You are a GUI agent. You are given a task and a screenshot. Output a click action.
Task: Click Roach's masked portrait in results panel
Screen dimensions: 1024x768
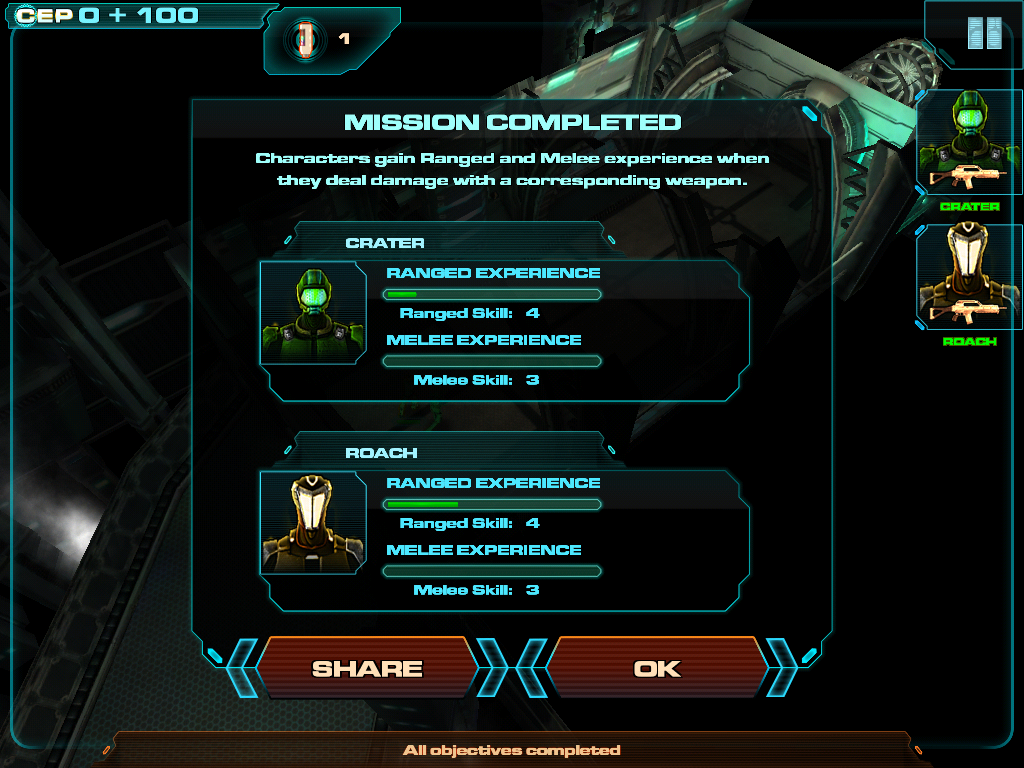pyautogui.click(x=313, y=523)
